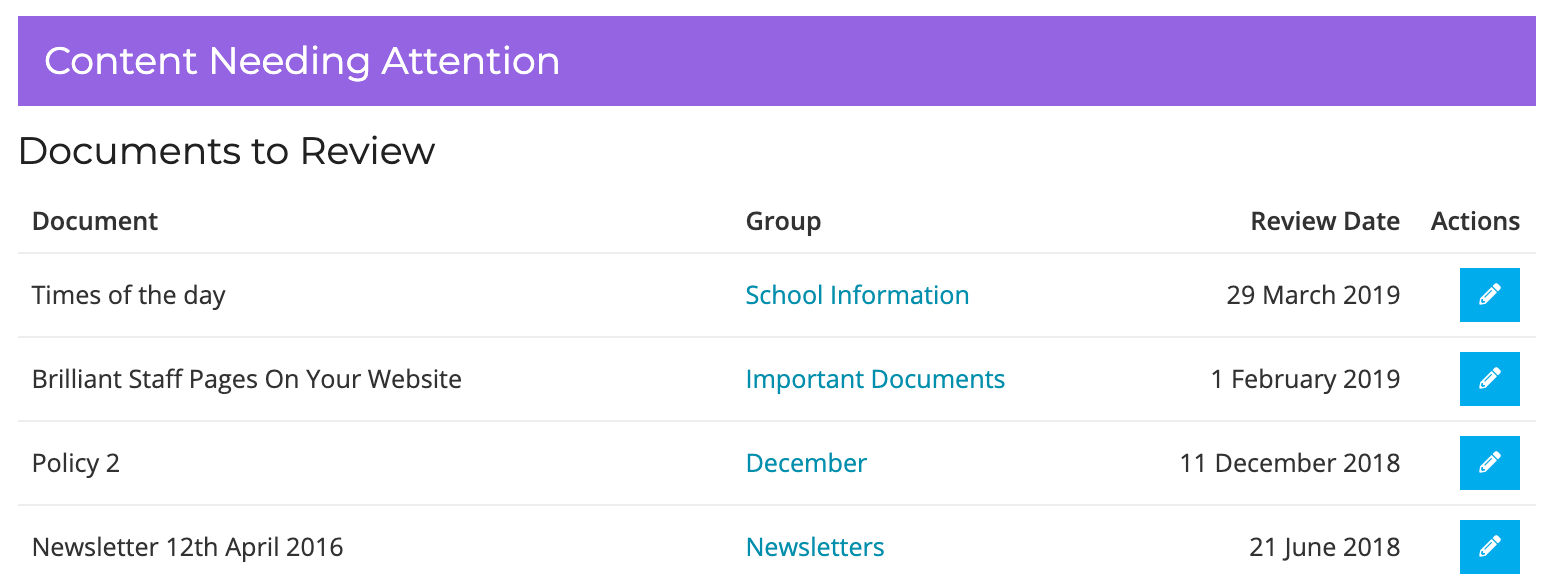Click Brilliant Staff Pages On Your Website title
The height and width of the screenshot is (588, 1550).
coord(247,380)
